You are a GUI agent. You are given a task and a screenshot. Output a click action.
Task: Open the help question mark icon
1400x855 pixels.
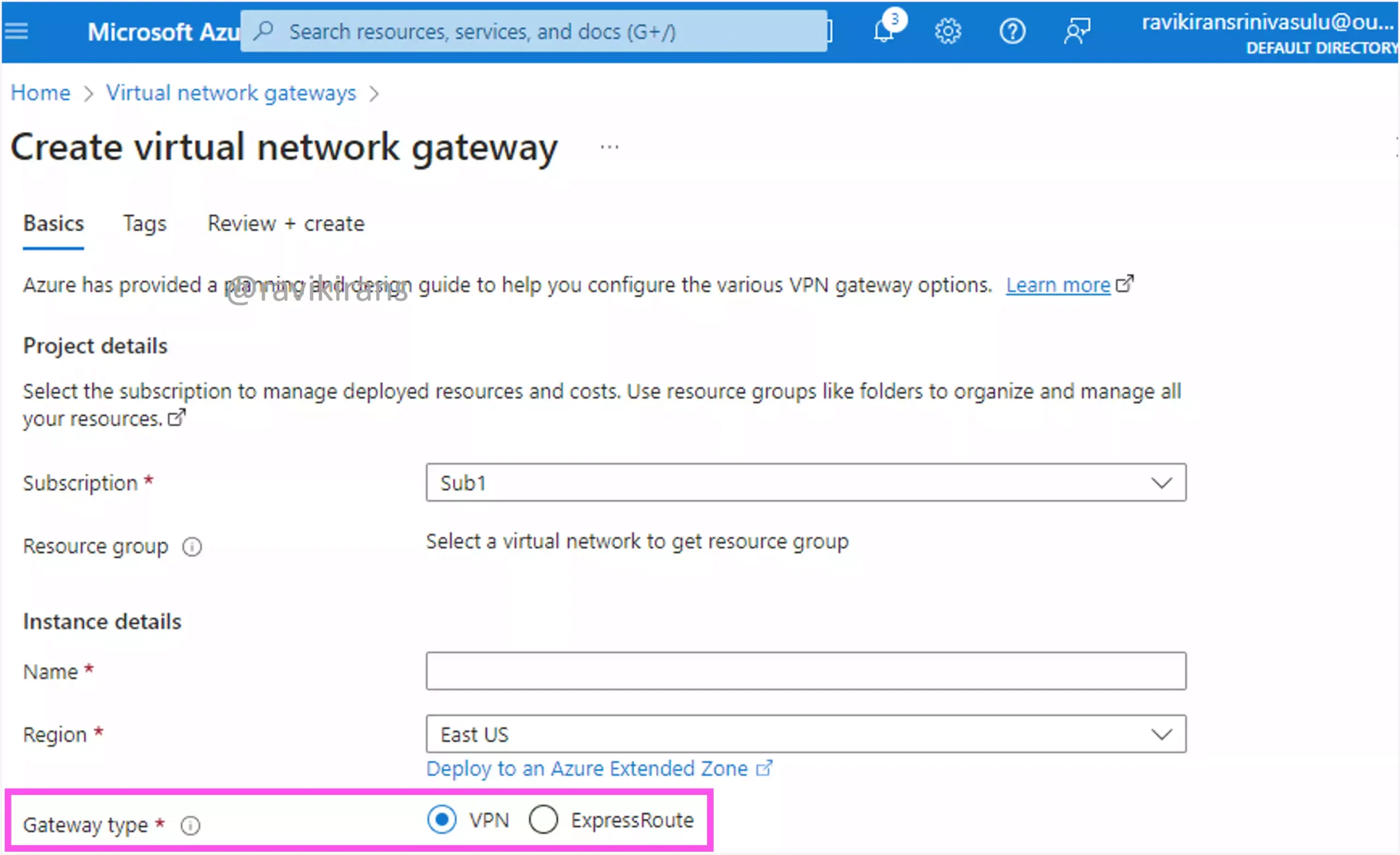tap(1012, 31)
